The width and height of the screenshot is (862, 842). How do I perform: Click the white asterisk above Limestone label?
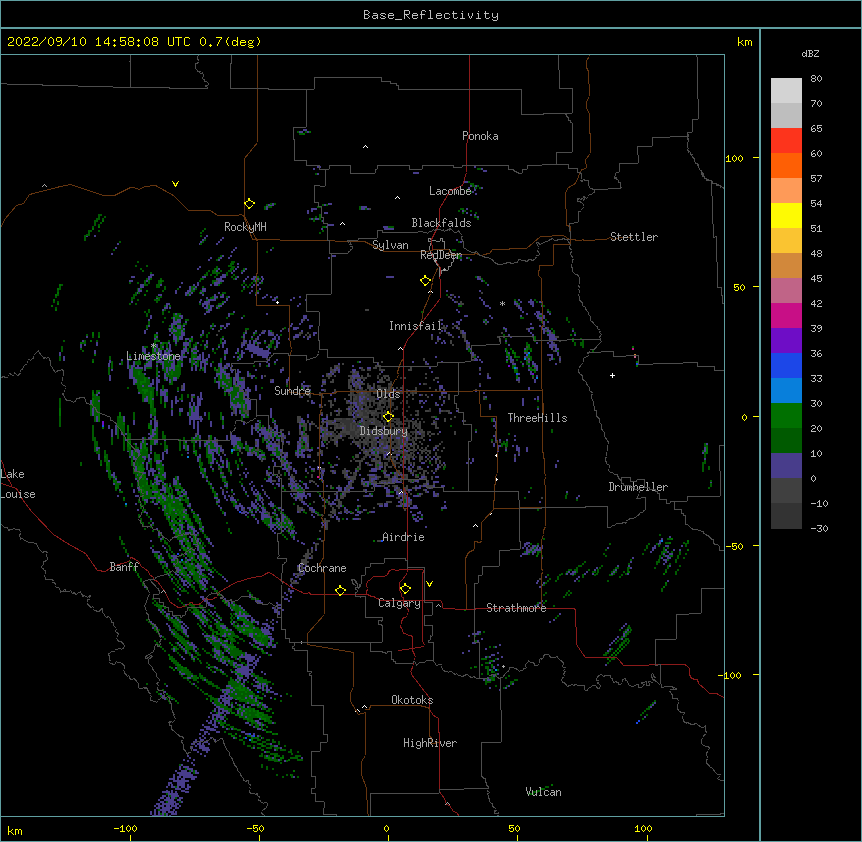(x=154, y=346)
